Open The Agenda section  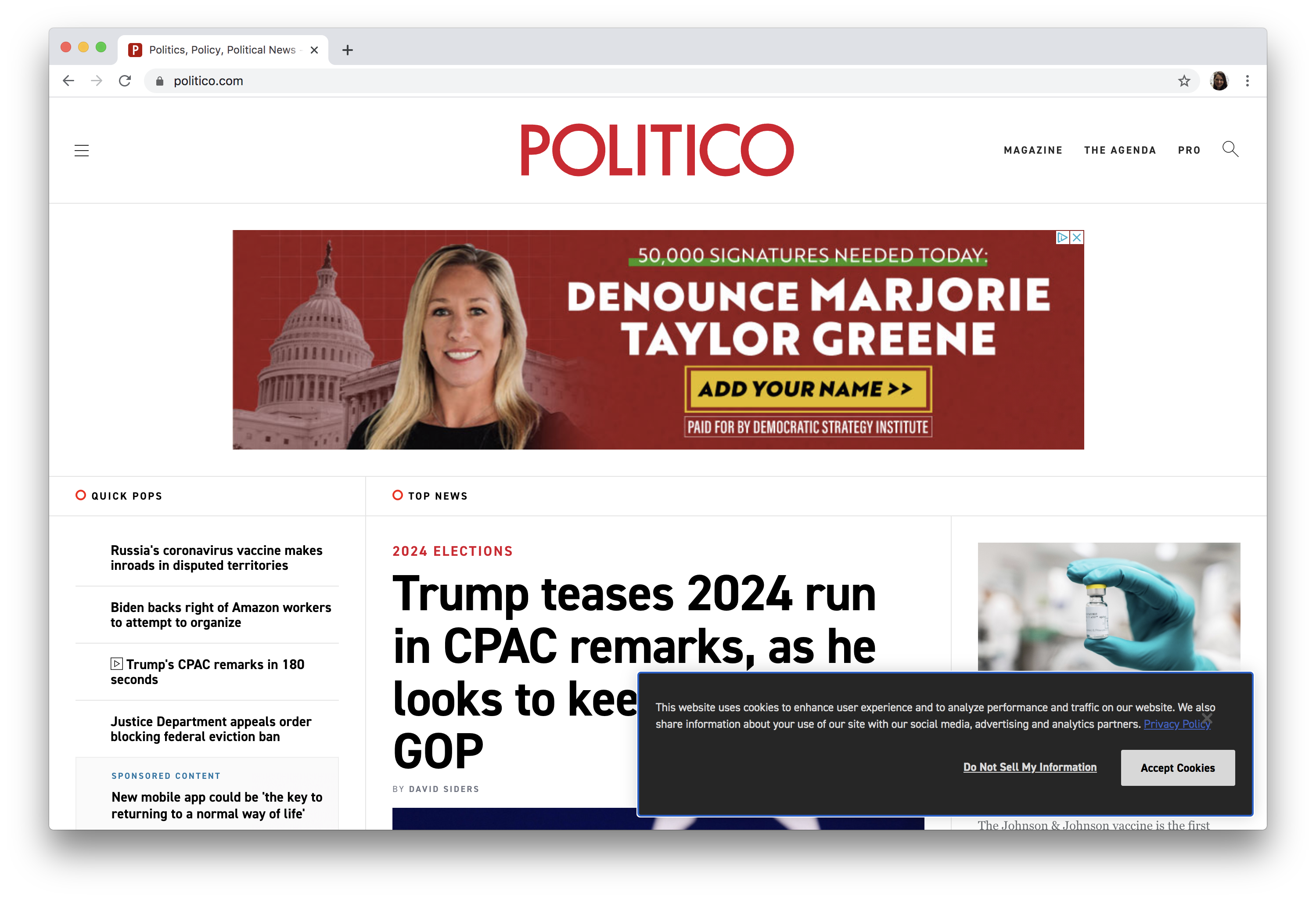point(1119,150)
